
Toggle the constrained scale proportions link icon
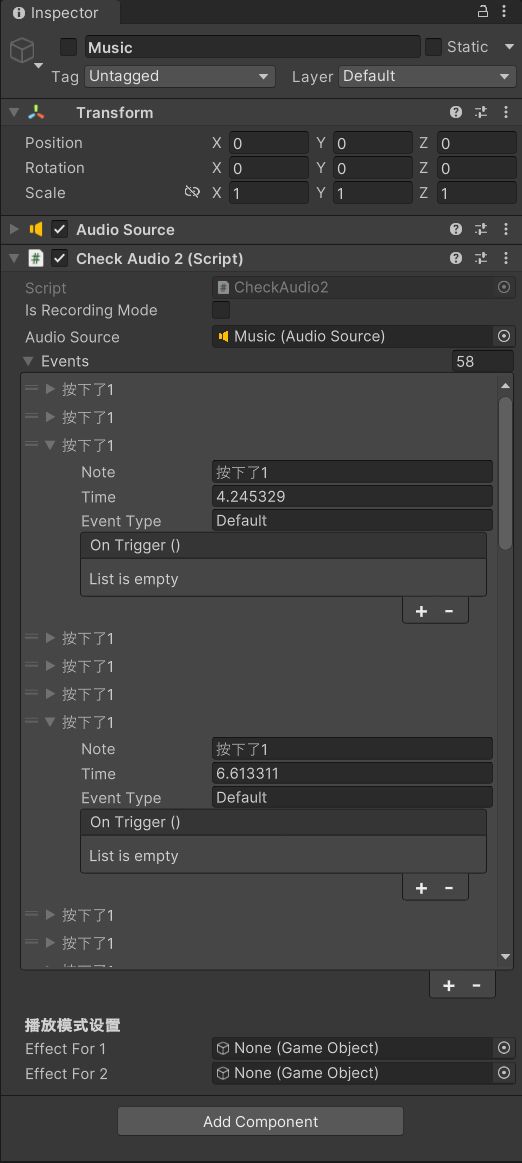pos(192,192)
